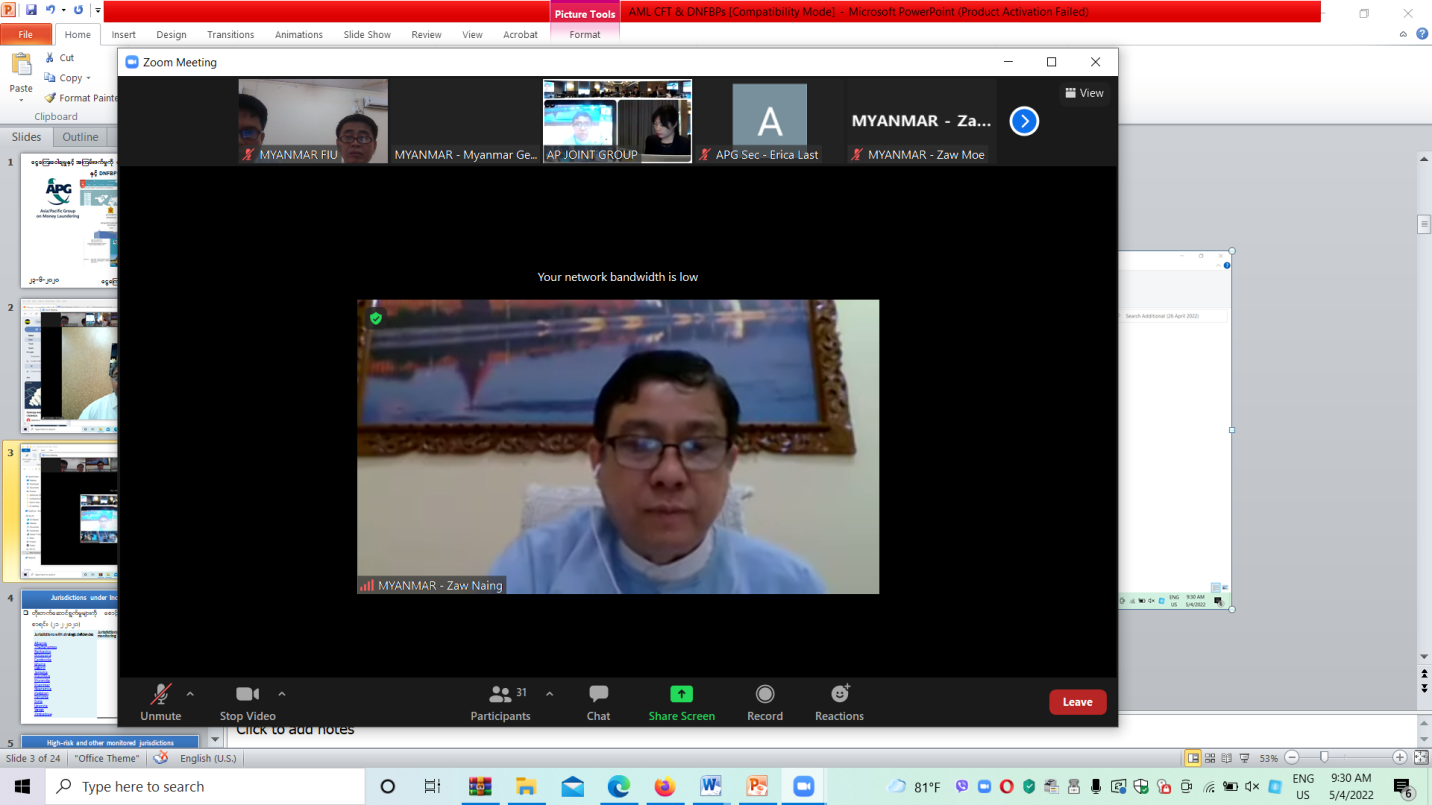Start Share Screen in Zoom
Screen dimensions: 1432x805
click(681, 702)
